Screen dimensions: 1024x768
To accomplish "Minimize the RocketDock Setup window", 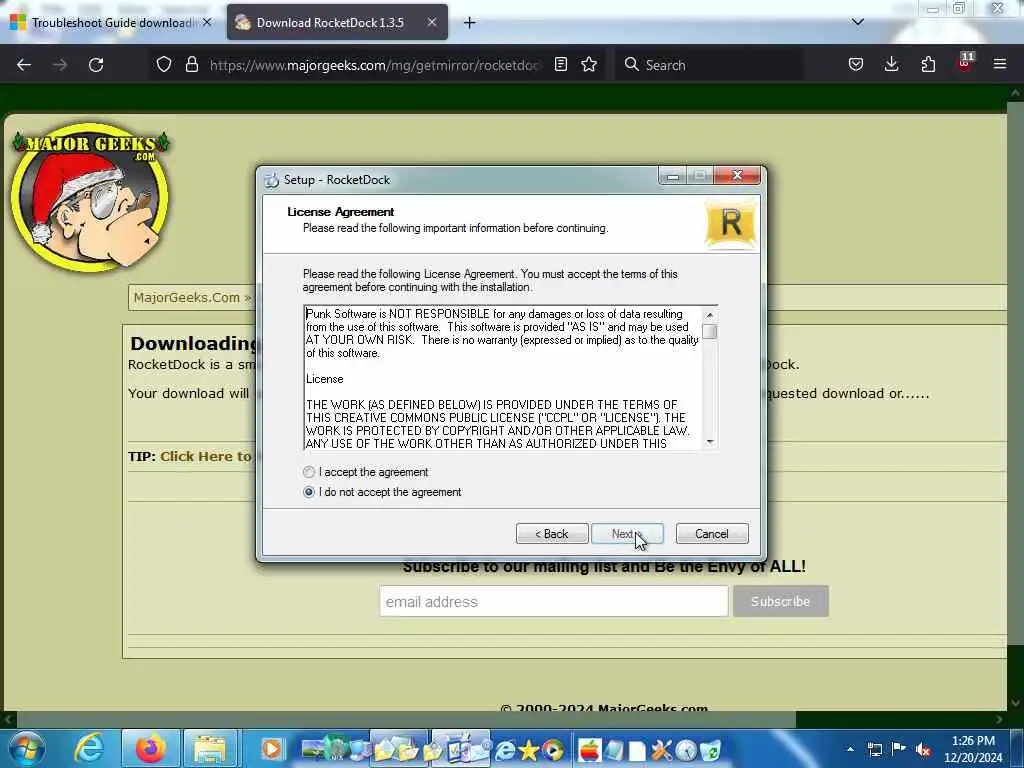I will pyautogui.click(x=673, y=176).
